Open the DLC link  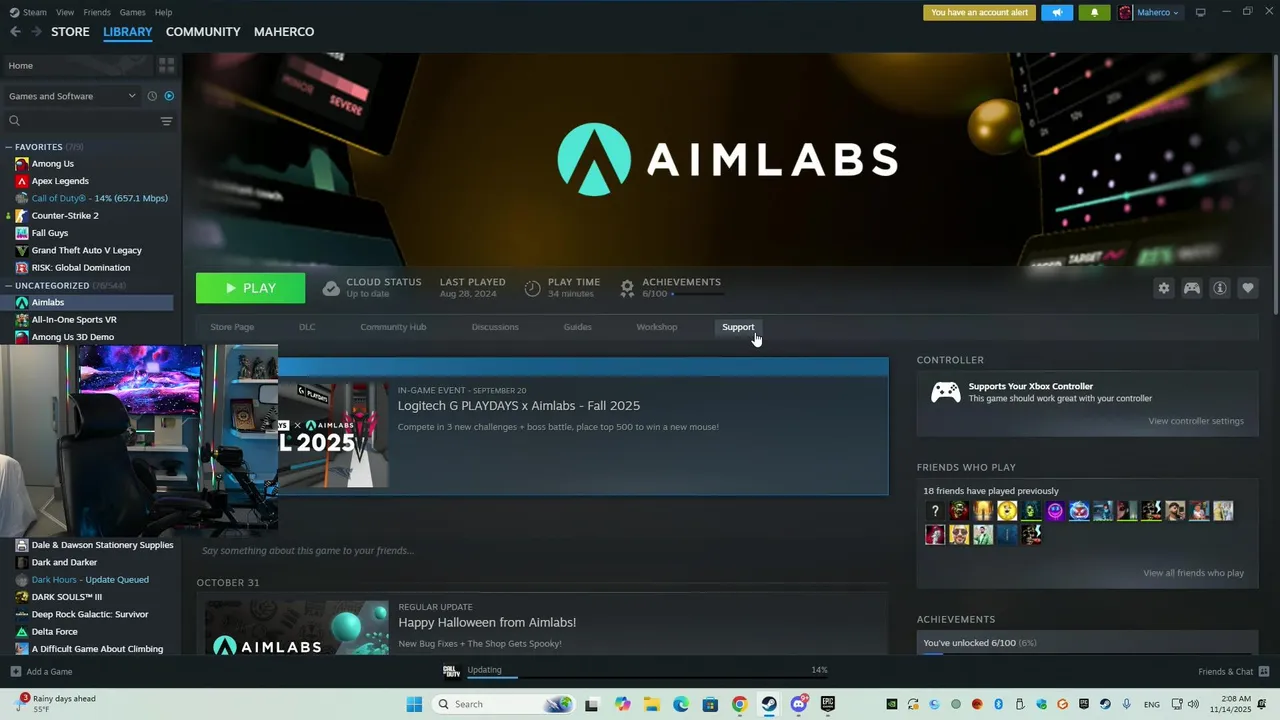307,327
